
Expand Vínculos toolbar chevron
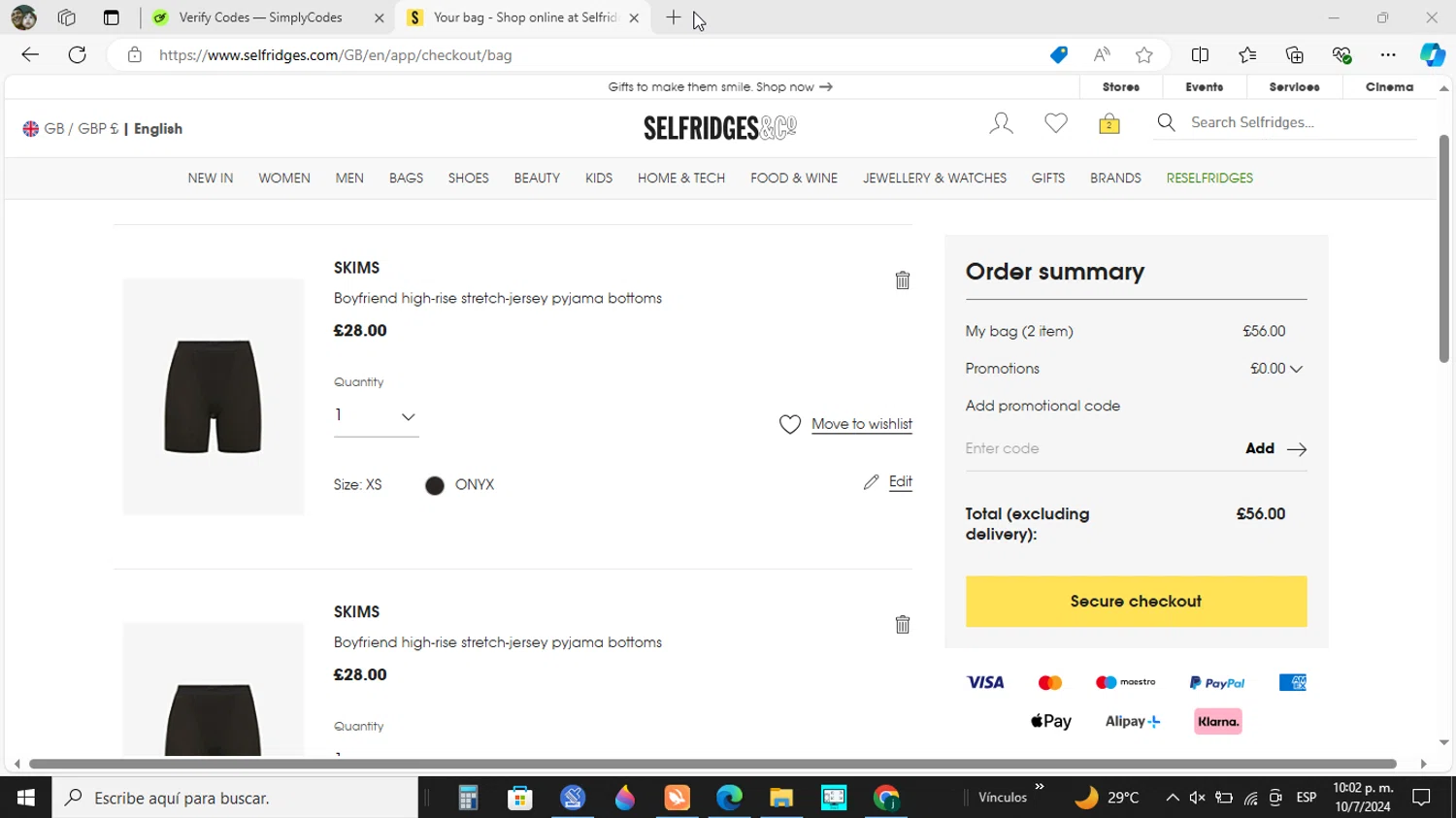[1040, 787]
